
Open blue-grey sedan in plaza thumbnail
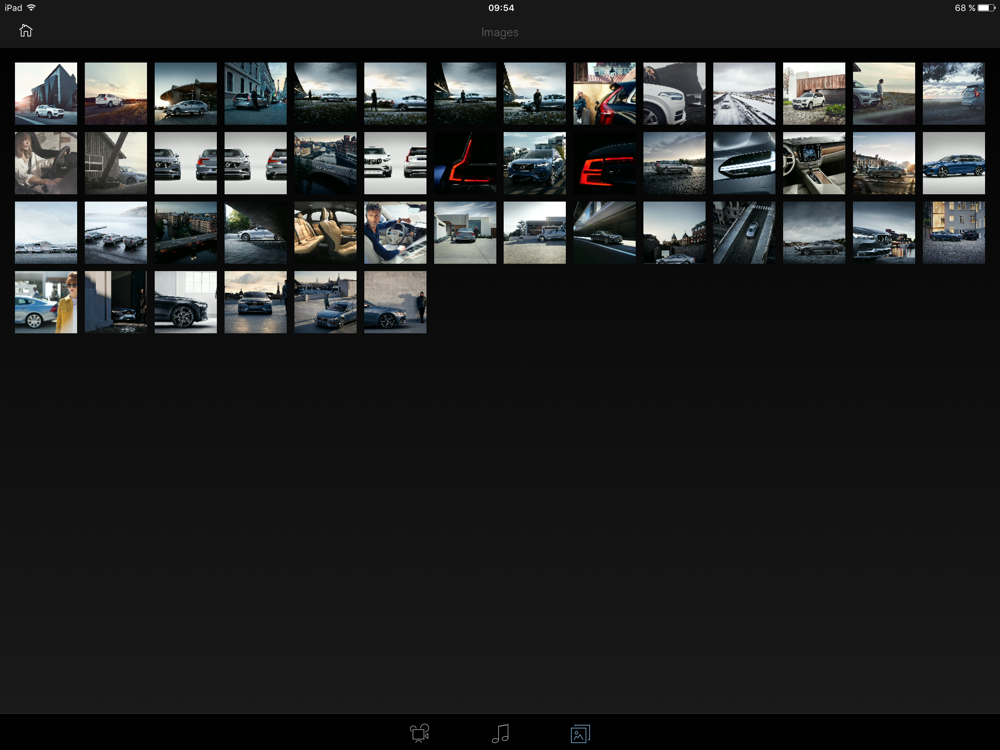click(x=325, y=302)
